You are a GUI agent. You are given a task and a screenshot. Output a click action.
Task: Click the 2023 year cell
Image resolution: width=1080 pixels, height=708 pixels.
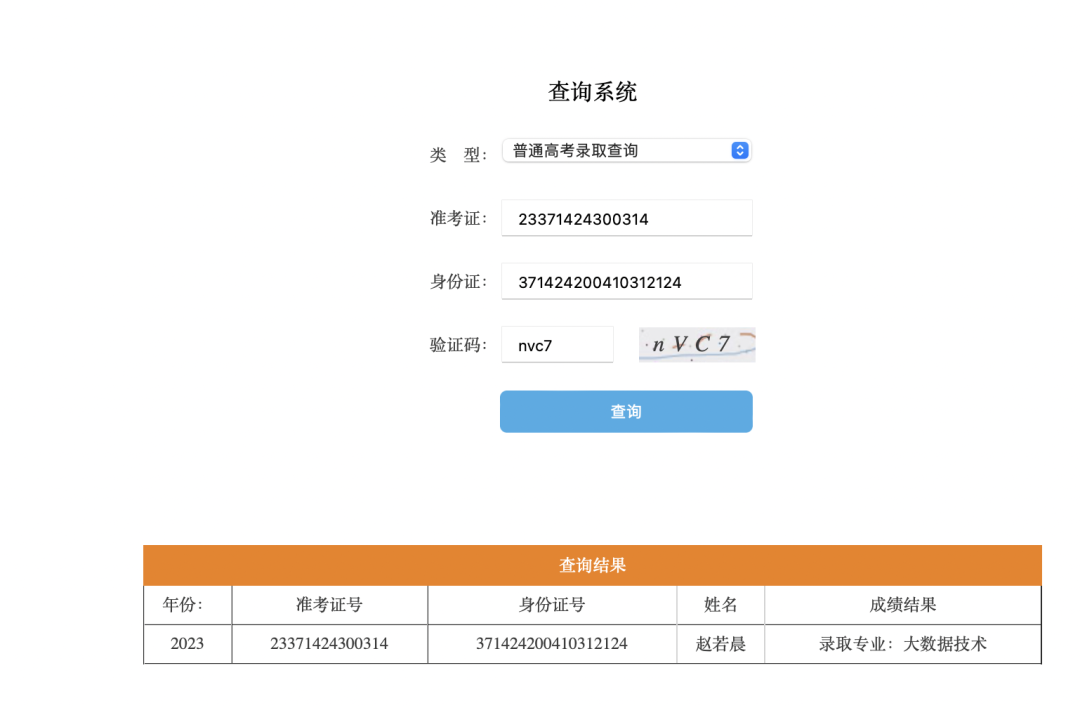tap(187, 644)
